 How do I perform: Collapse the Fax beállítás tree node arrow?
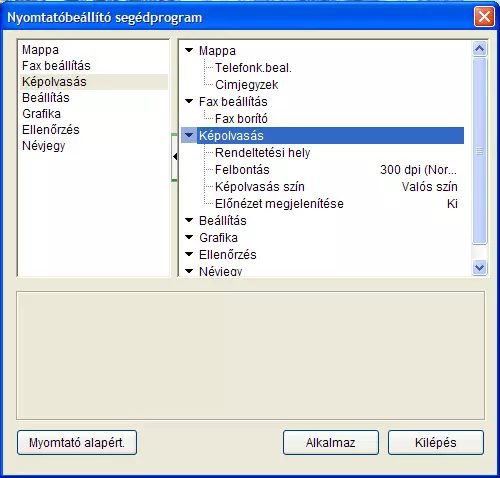pos(189,101)
